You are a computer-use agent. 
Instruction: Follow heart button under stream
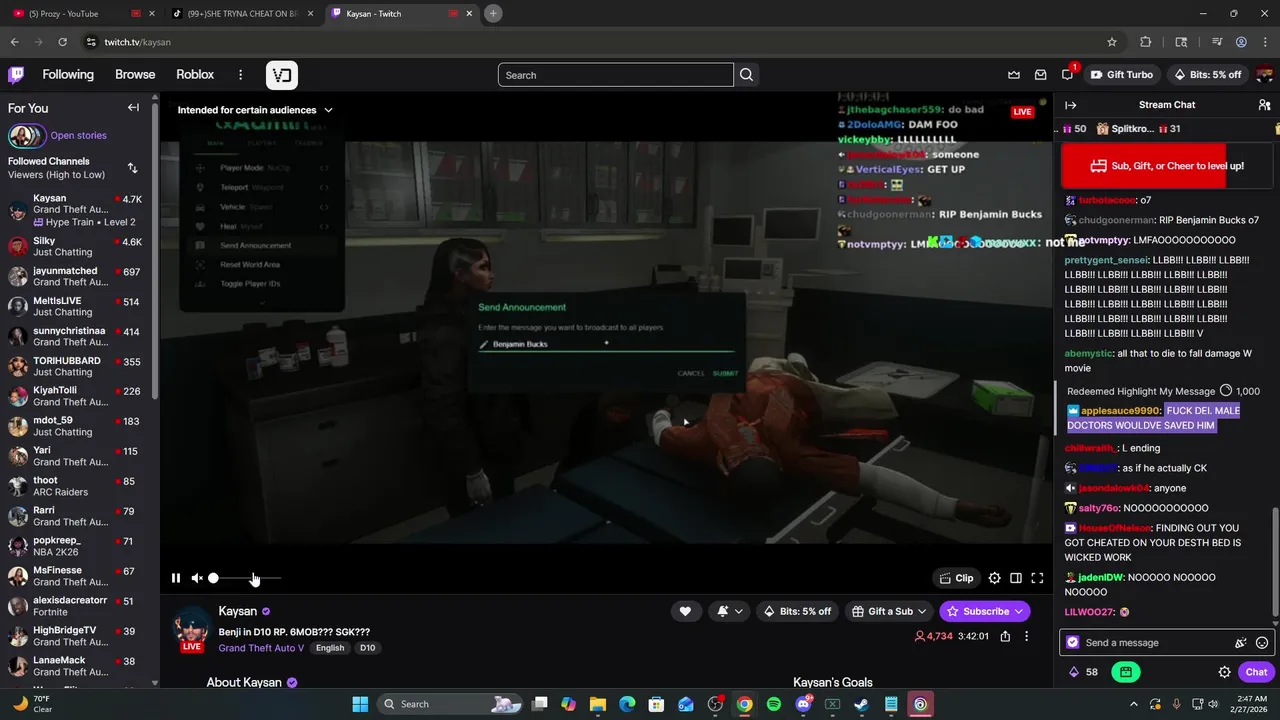point(685,611)
